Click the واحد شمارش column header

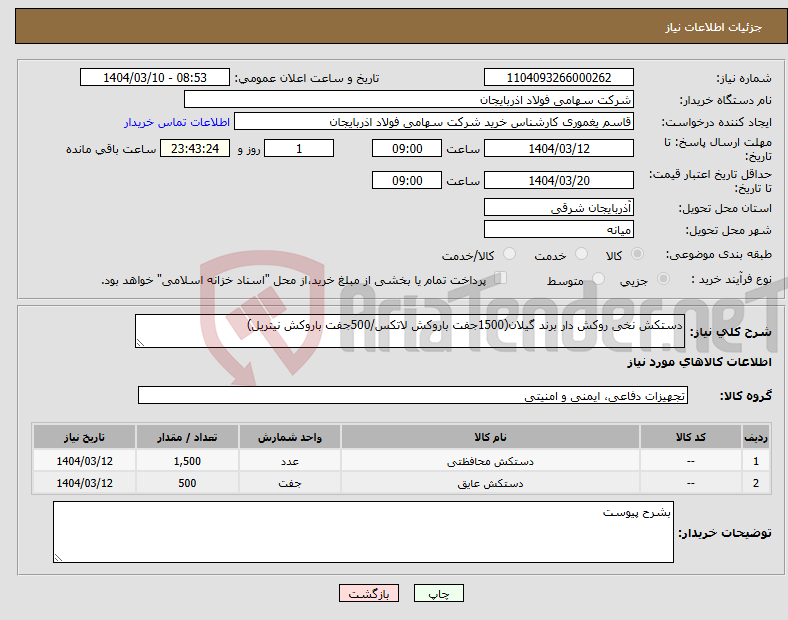[x=290, y=437]
